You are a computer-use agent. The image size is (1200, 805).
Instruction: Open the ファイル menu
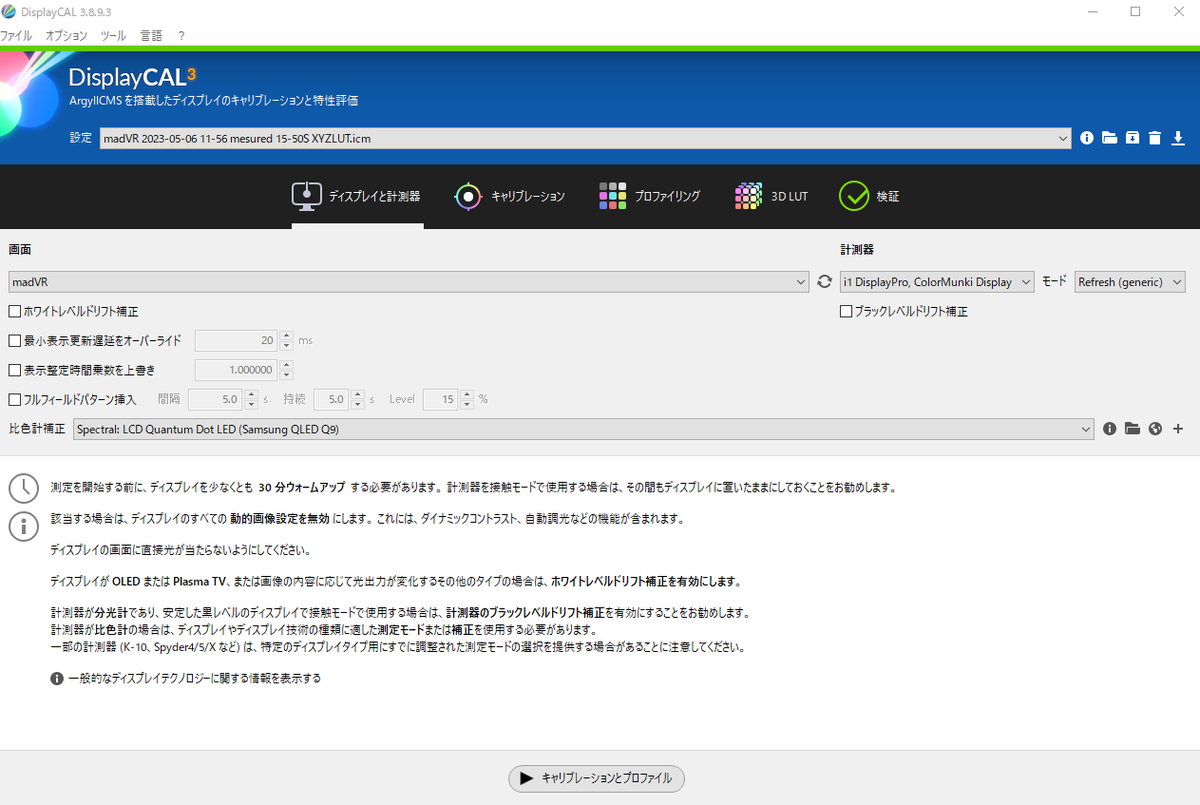pyautogui.click(x=16, y=35)
